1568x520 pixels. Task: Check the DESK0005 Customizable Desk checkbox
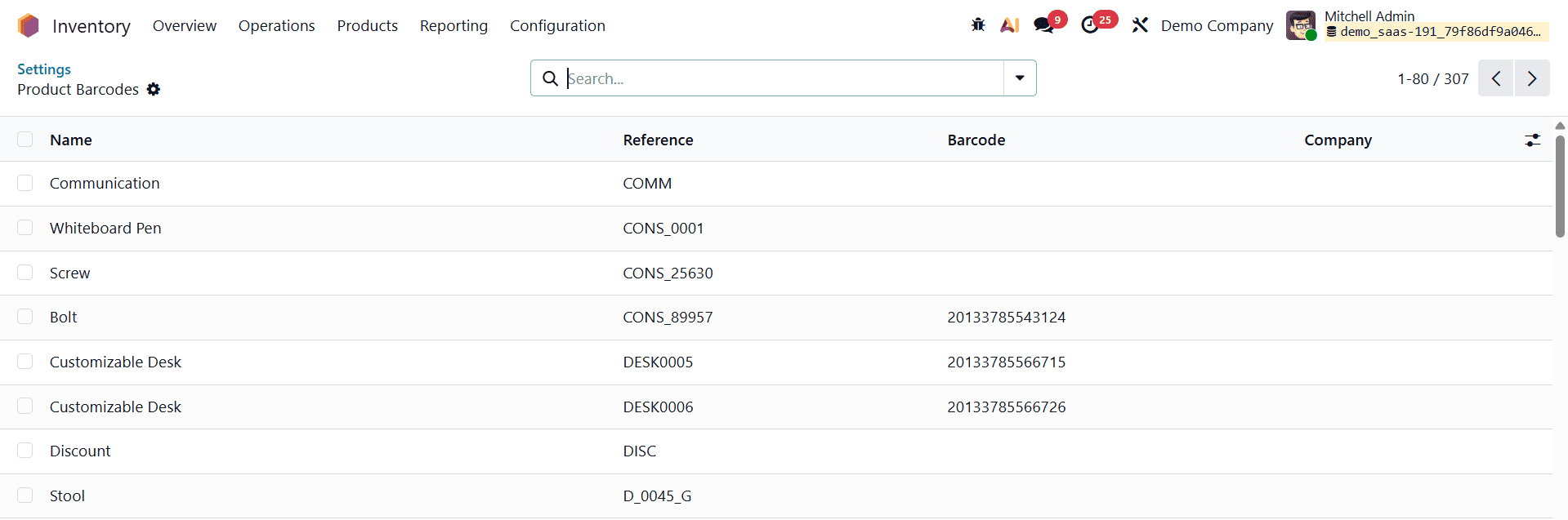[x=25, y=362]
